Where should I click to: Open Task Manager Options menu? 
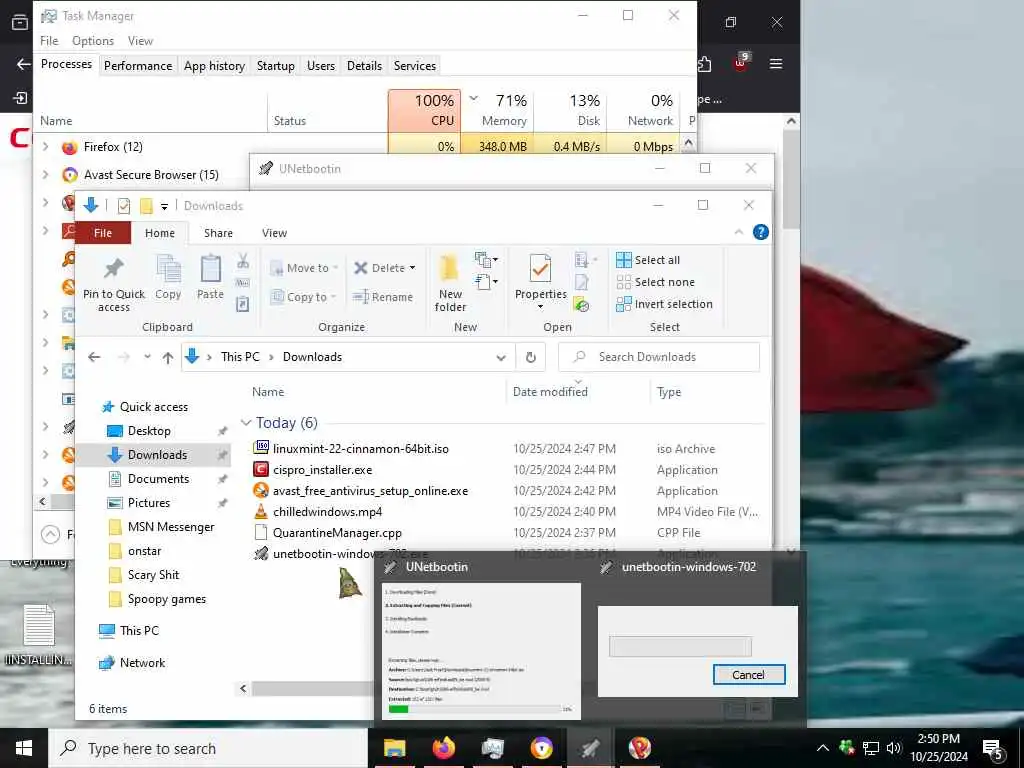click(x=93, y=40)
